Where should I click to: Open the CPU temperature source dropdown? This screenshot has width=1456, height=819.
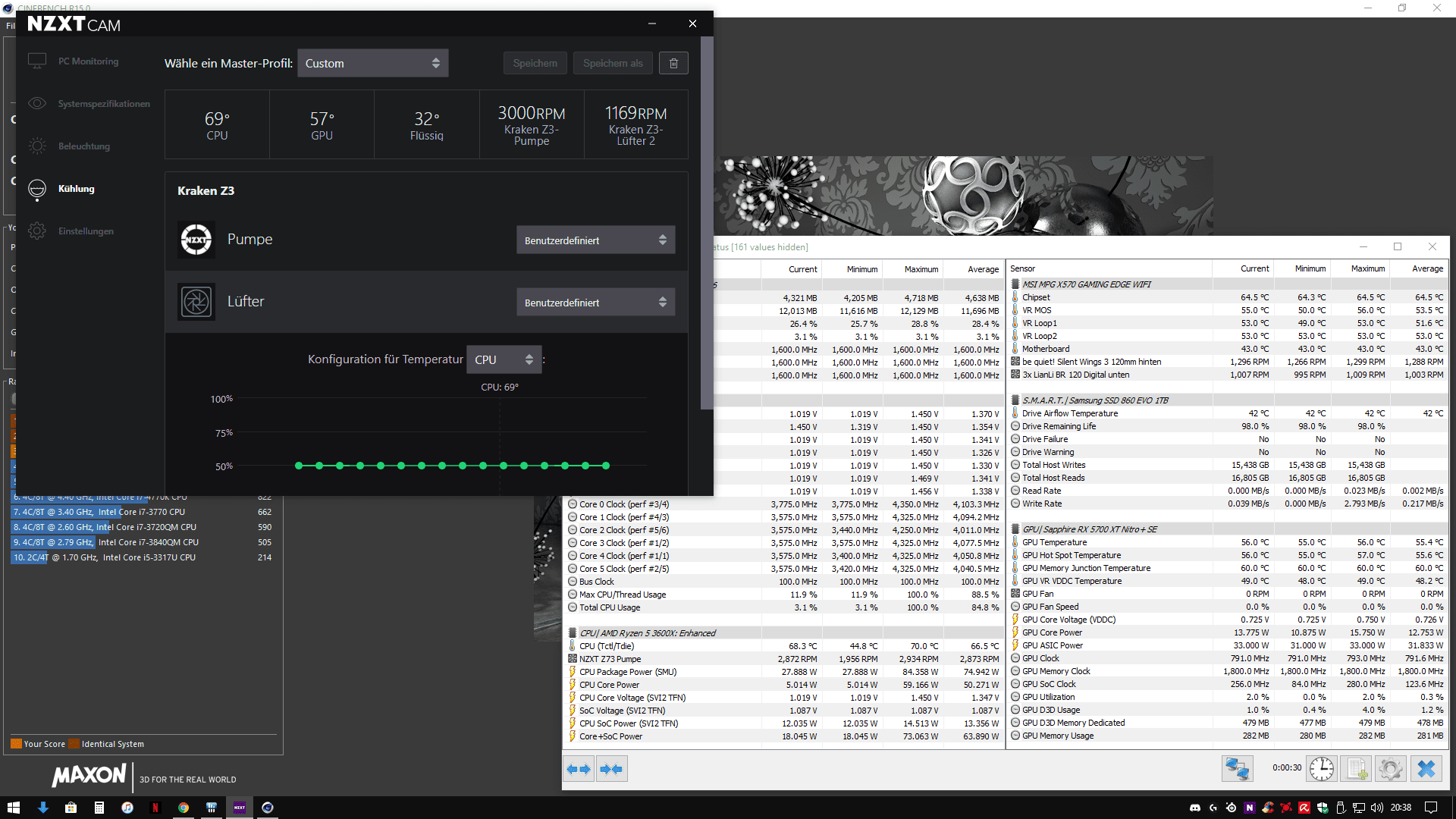pos(504,359)
